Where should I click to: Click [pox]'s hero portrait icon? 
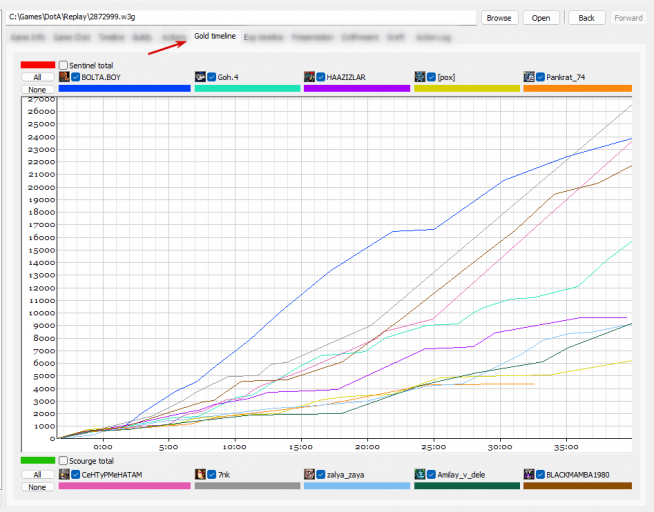pyautogui.click(x=420, y=77)
